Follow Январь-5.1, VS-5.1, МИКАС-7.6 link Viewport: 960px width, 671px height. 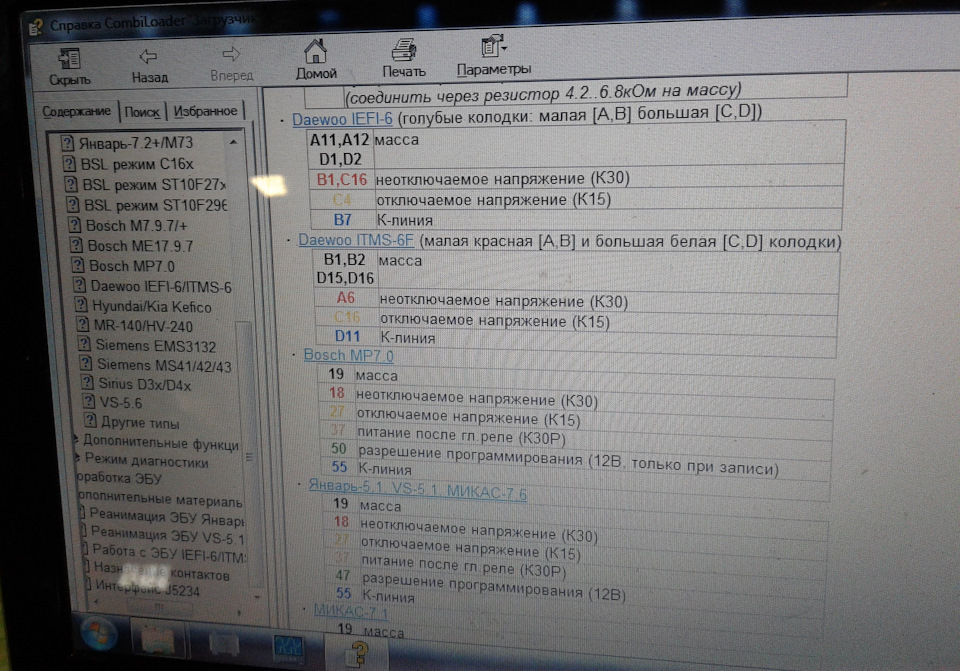click(418, 489)
